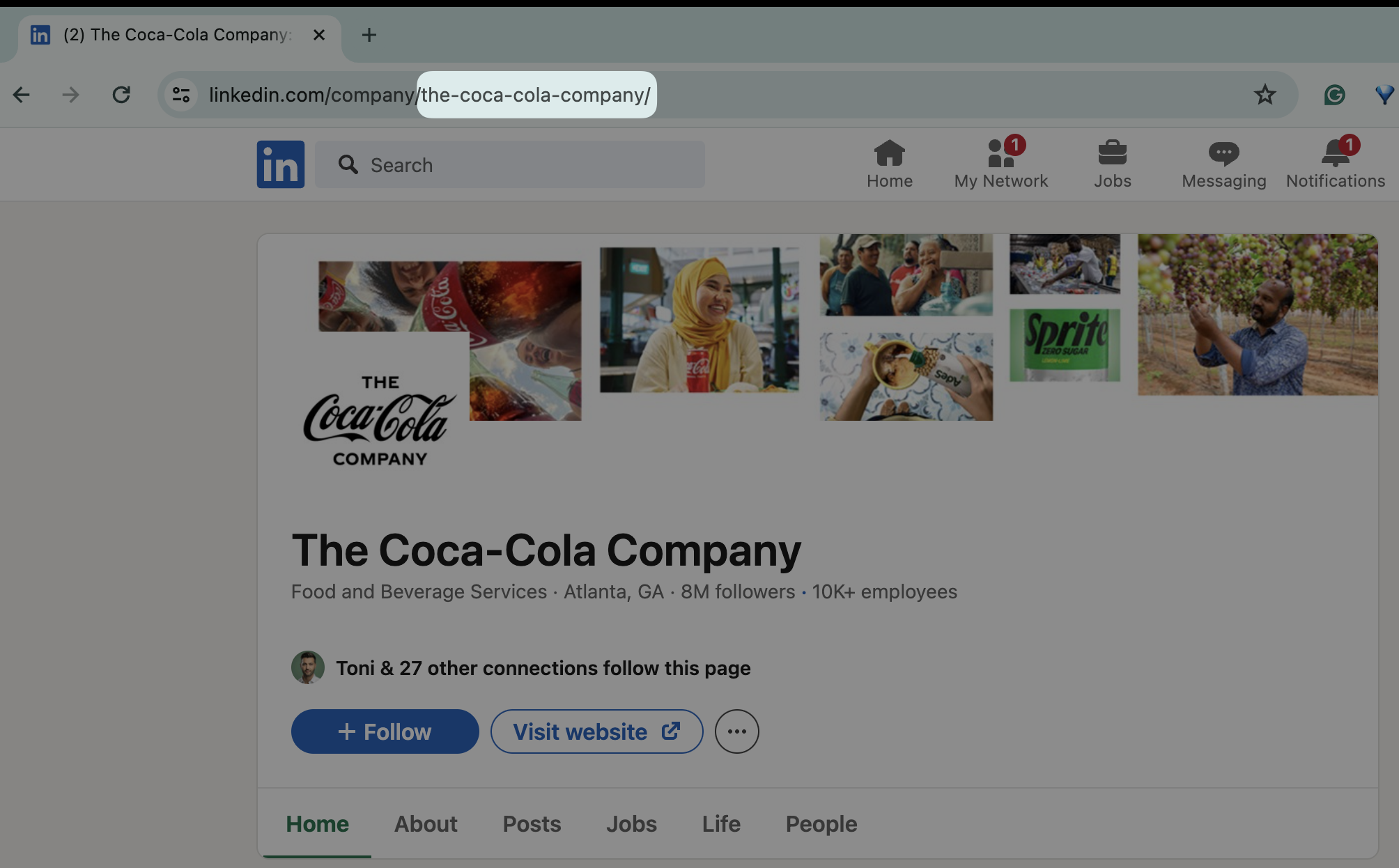Open the Jobs section
Screen dimensions: 1399x868
click(1112, 164)
